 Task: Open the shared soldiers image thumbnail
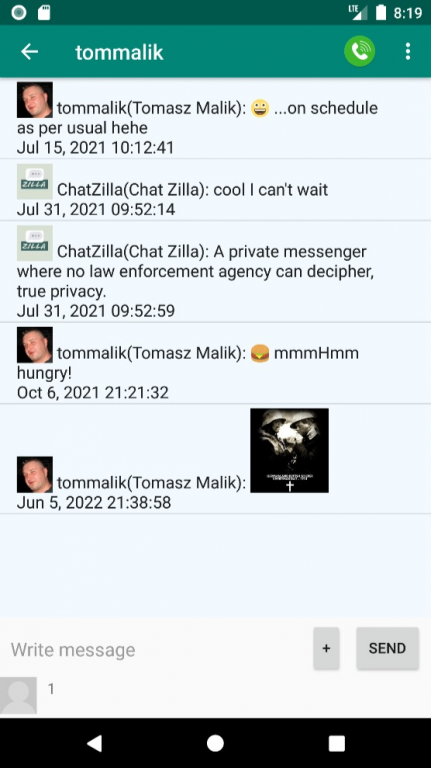(289, 451)
